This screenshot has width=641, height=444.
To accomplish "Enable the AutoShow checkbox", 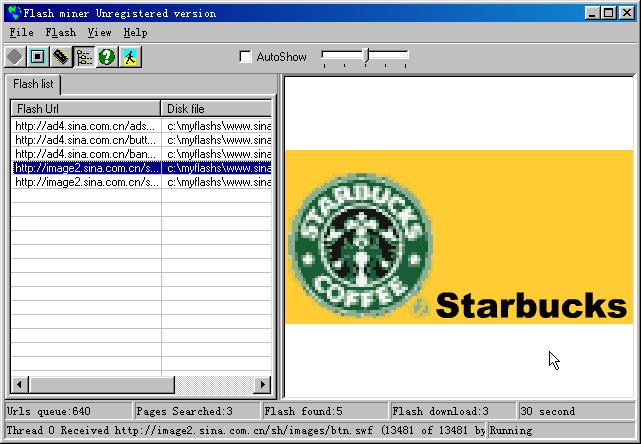I will point(245,56).
